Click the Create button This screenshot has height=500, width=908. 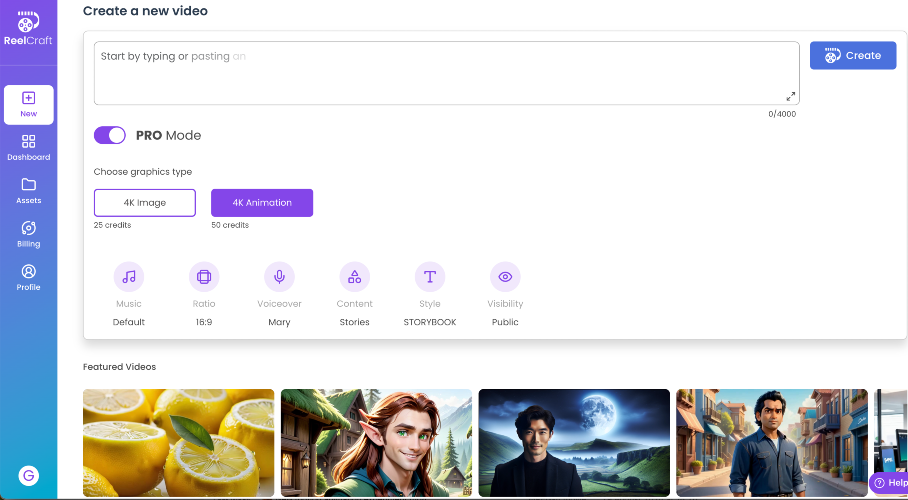853,56
